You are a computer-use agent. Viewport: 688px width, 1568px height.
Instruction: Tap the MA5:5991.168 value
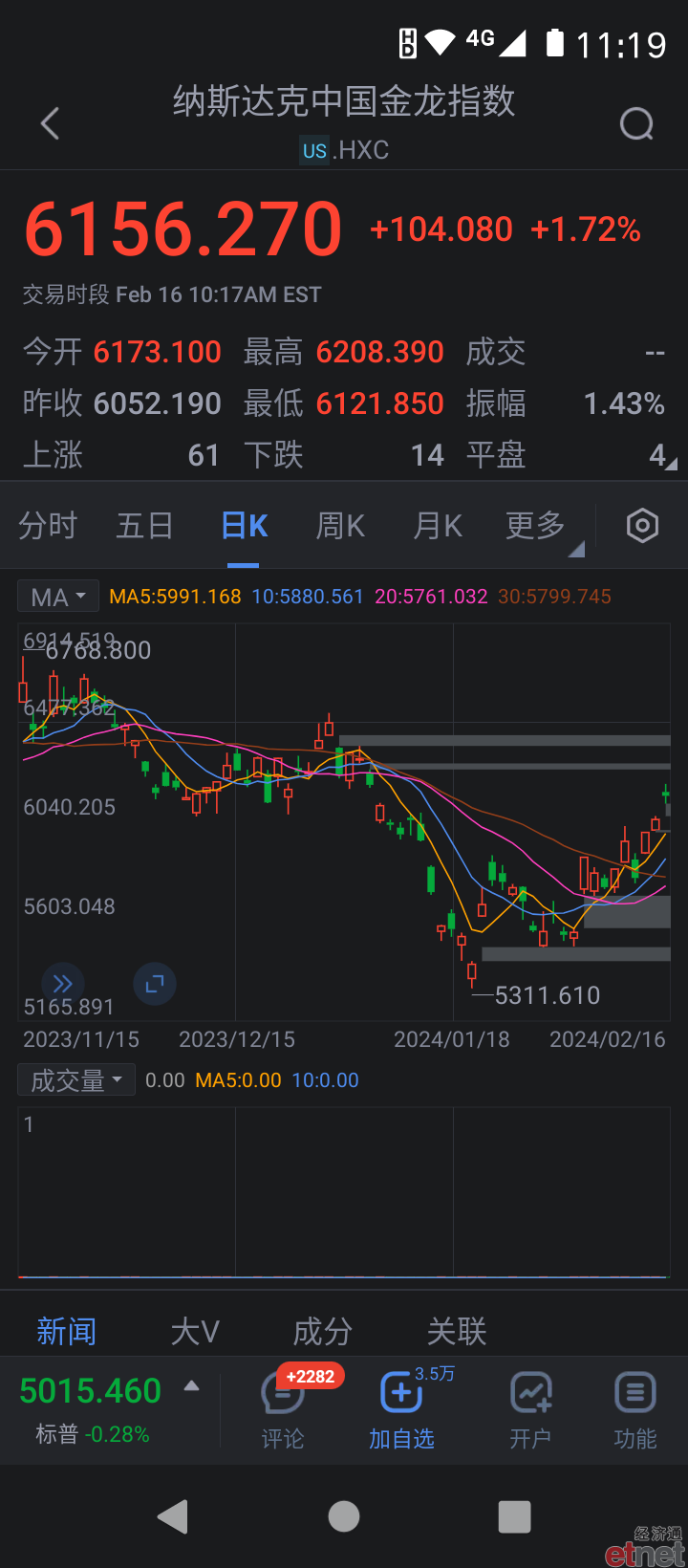pyautogui.click(x=175, y=597)
